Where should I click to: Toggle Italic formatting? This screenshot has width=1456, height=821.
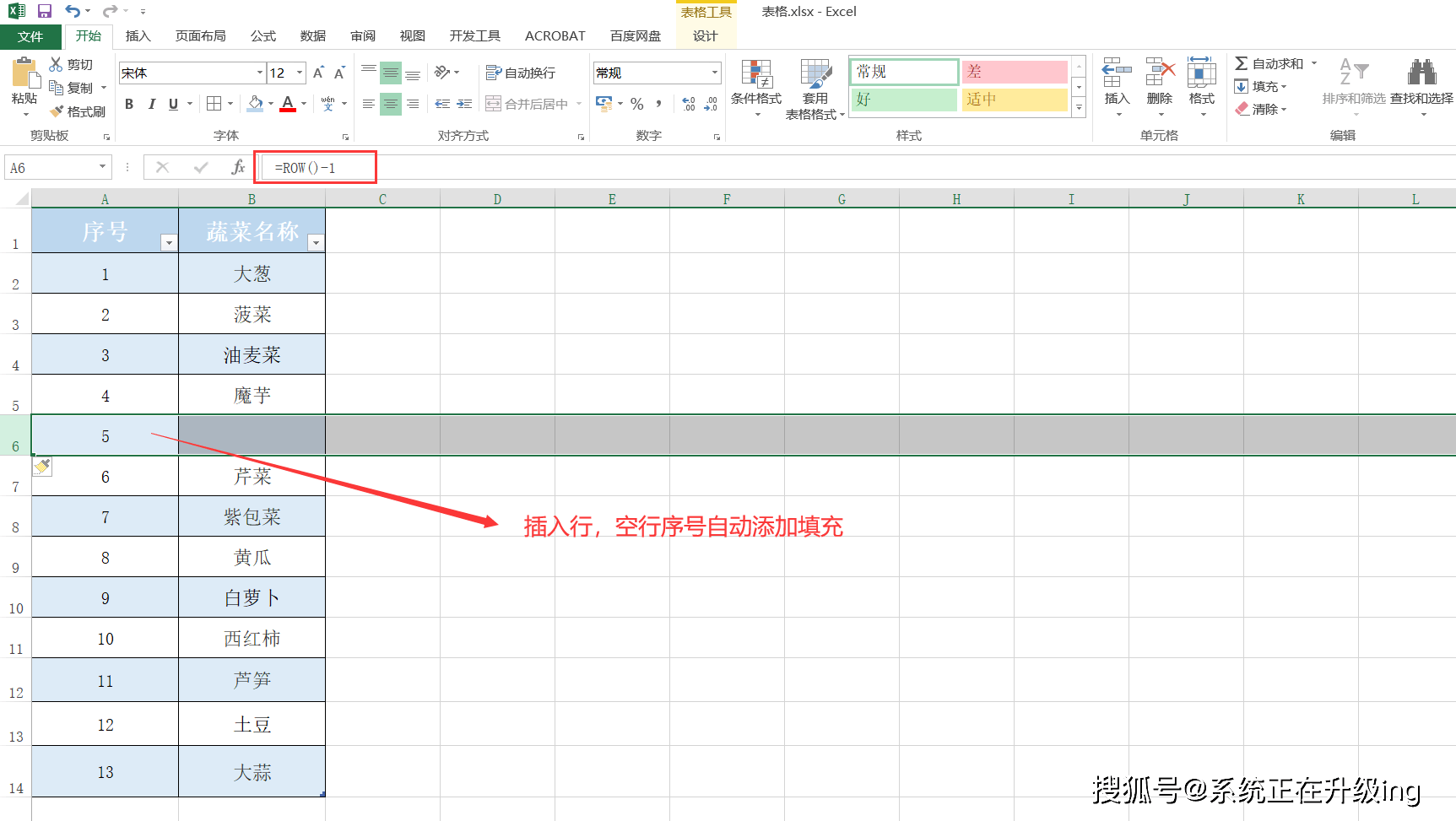click(x=152, y=104)
